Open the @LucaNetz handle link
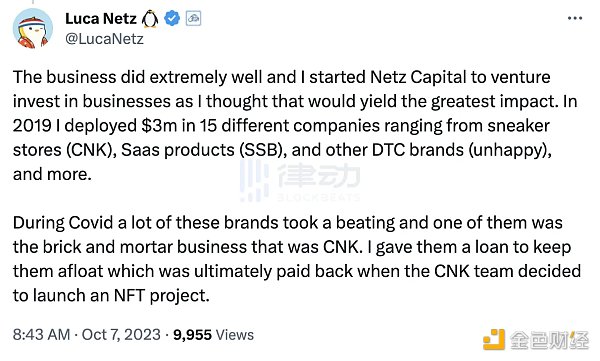The image size is (600, 361). pyautogui.click(x=104, y=39)
